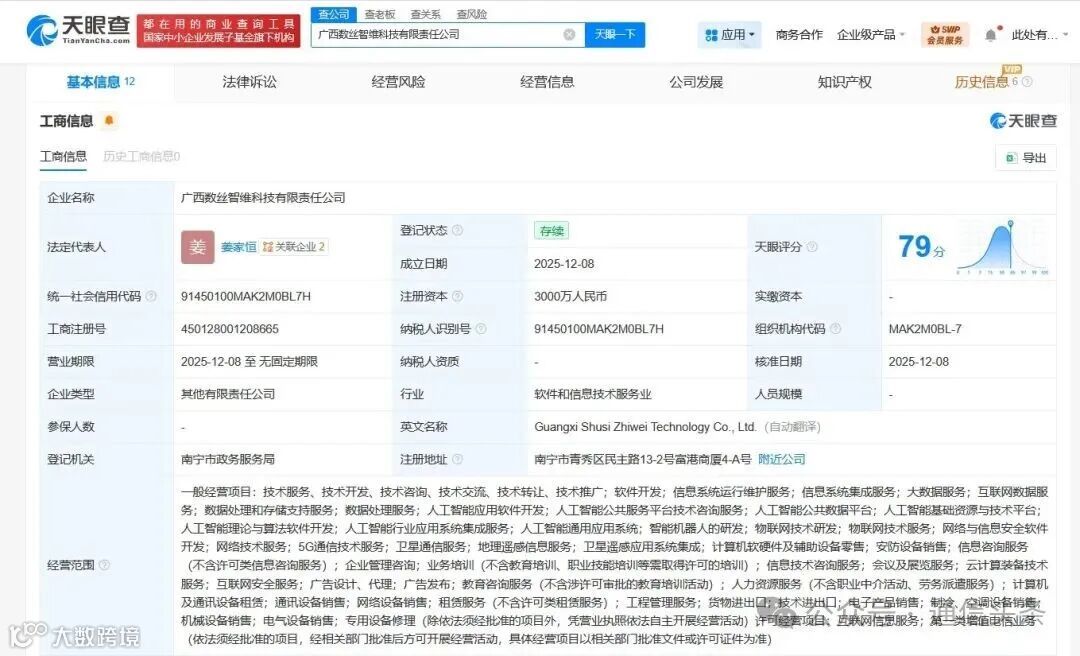Image resolution: width=1080 pixels, height=656 pixels.
Task: Open the notification bell in the header
Action: [990, 34]
